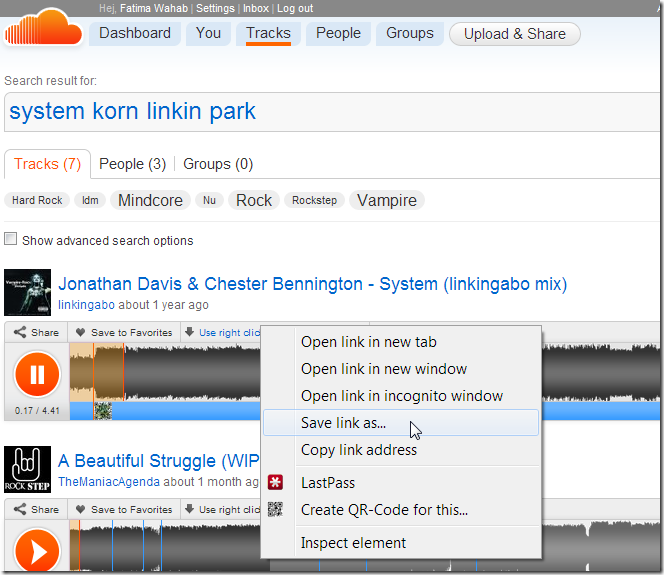The height and width of the screenshot is (575, 664).
Task: Filter by Hard Rock tag
Action: (x=37, y=200)
